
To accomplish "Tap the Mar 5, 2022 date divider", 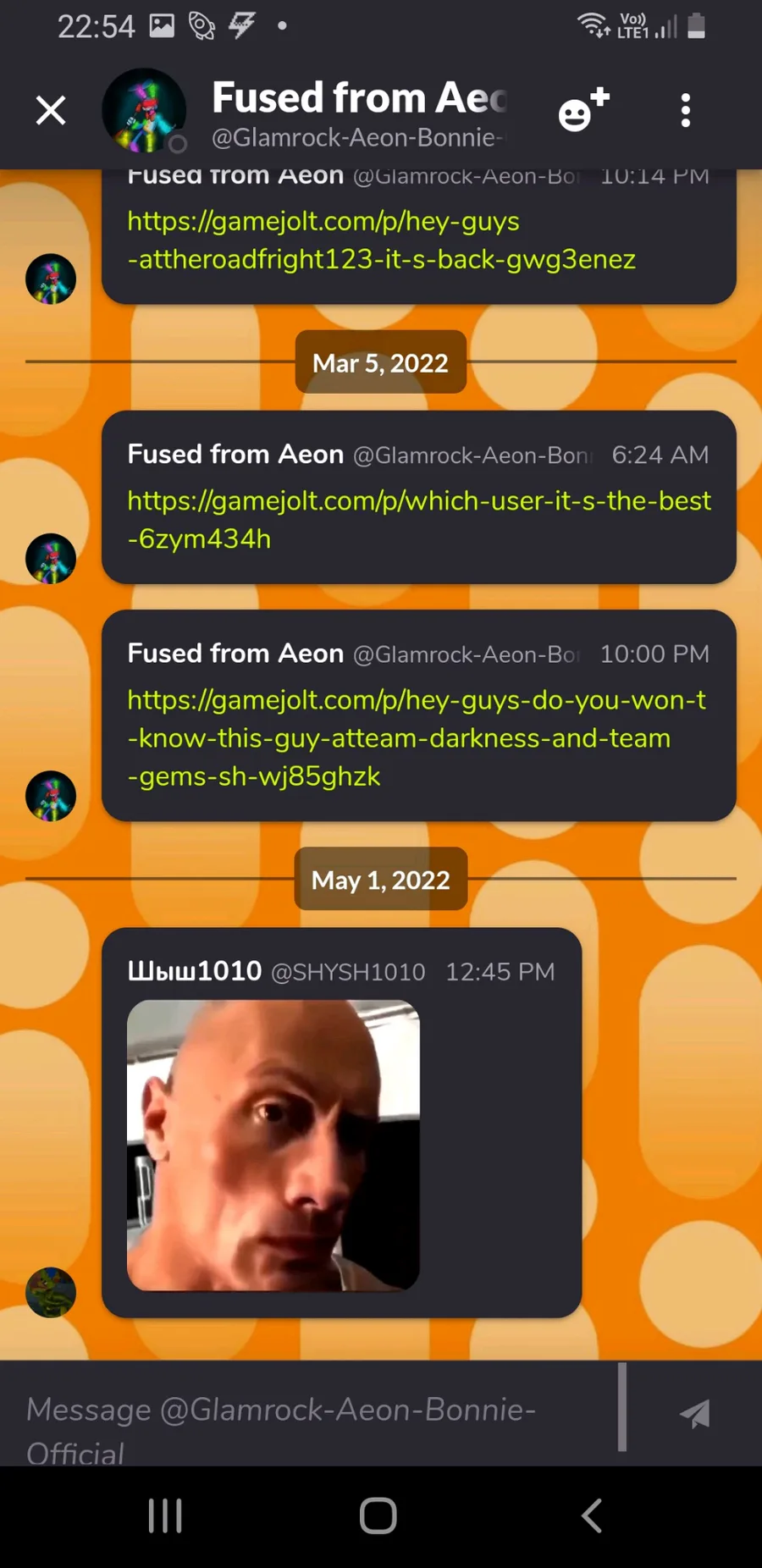I will (x=380, y=362).
